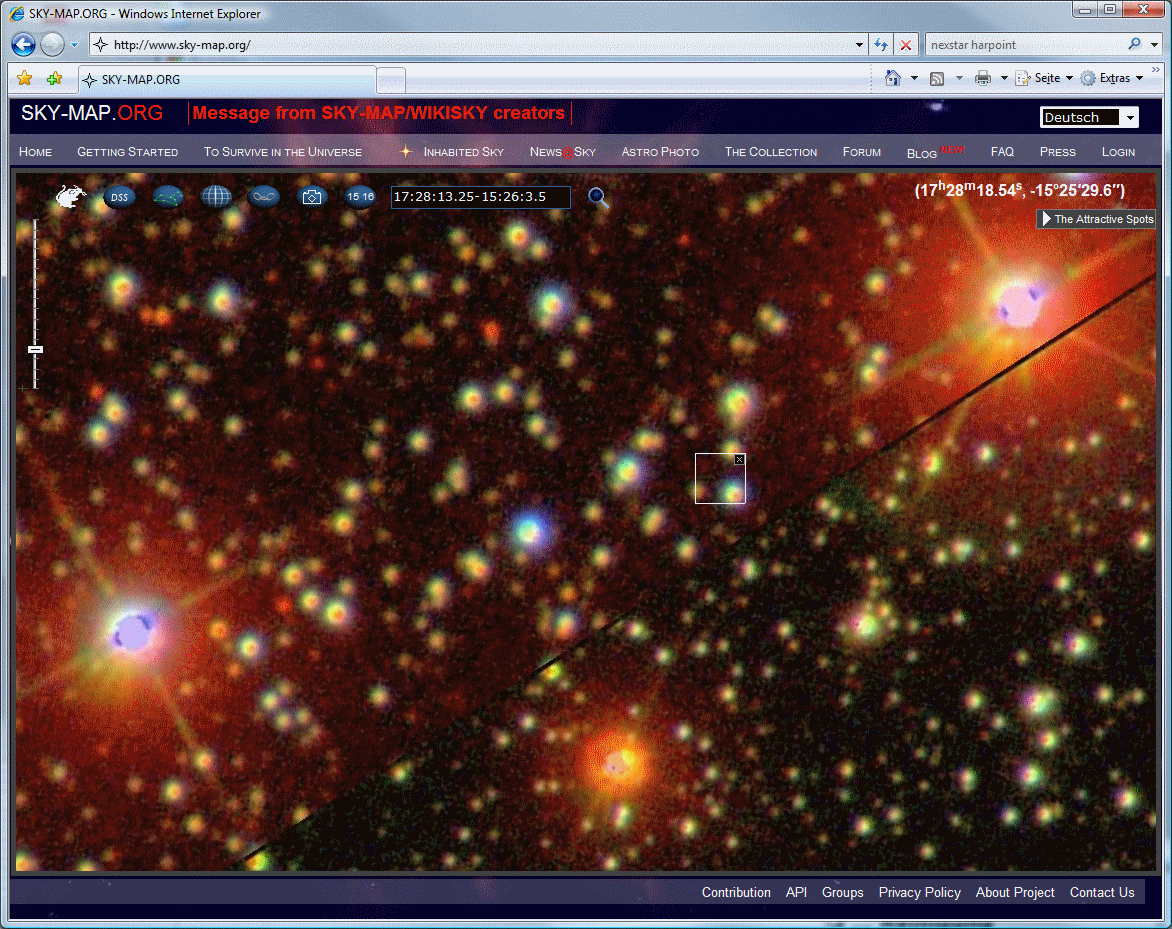This screenshot has height=929, width=1172.
Task: Click the browser refresh button
Action: [881, 45]
